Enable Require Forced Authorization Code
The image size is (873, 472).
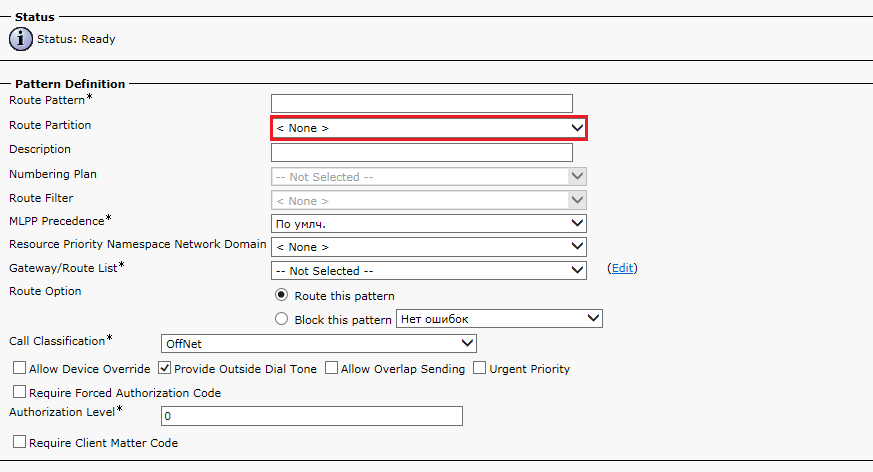click(x=20, y=393)
